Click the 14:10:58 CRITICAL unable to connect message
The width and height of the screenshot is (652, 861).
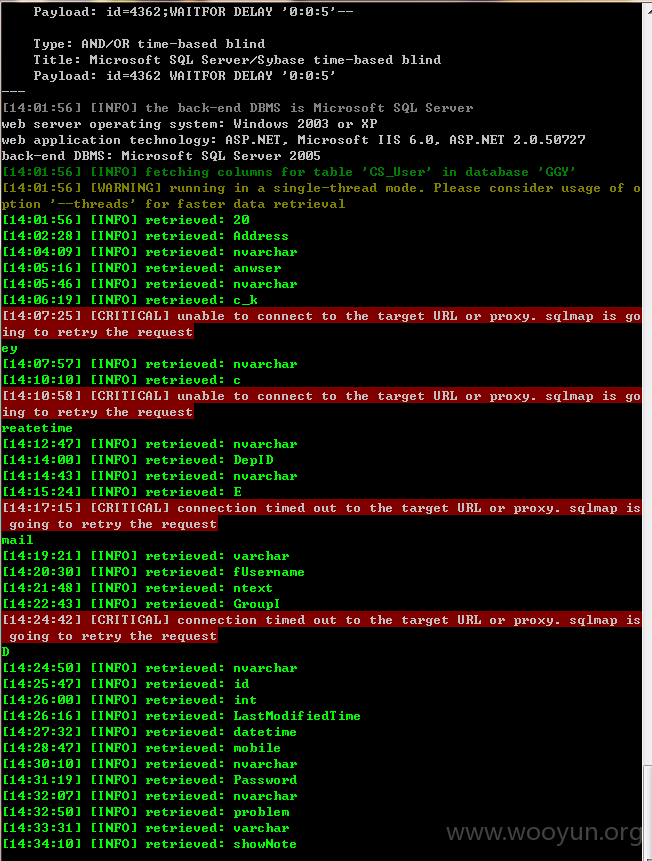click(x=321, y=404)
